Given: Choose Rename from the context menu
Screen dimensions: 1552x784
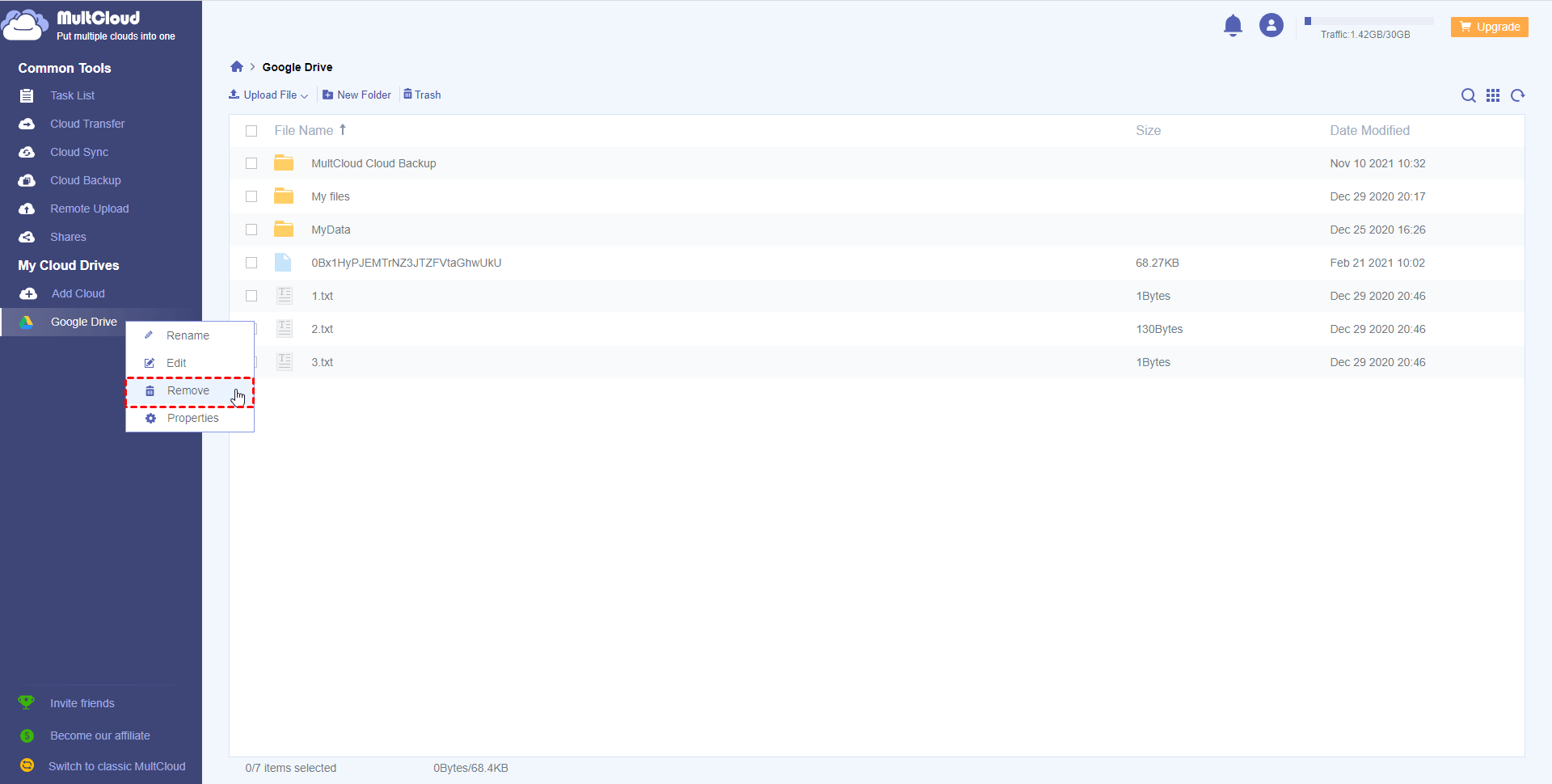Looking at the screenshot, I should pos(190,335).
